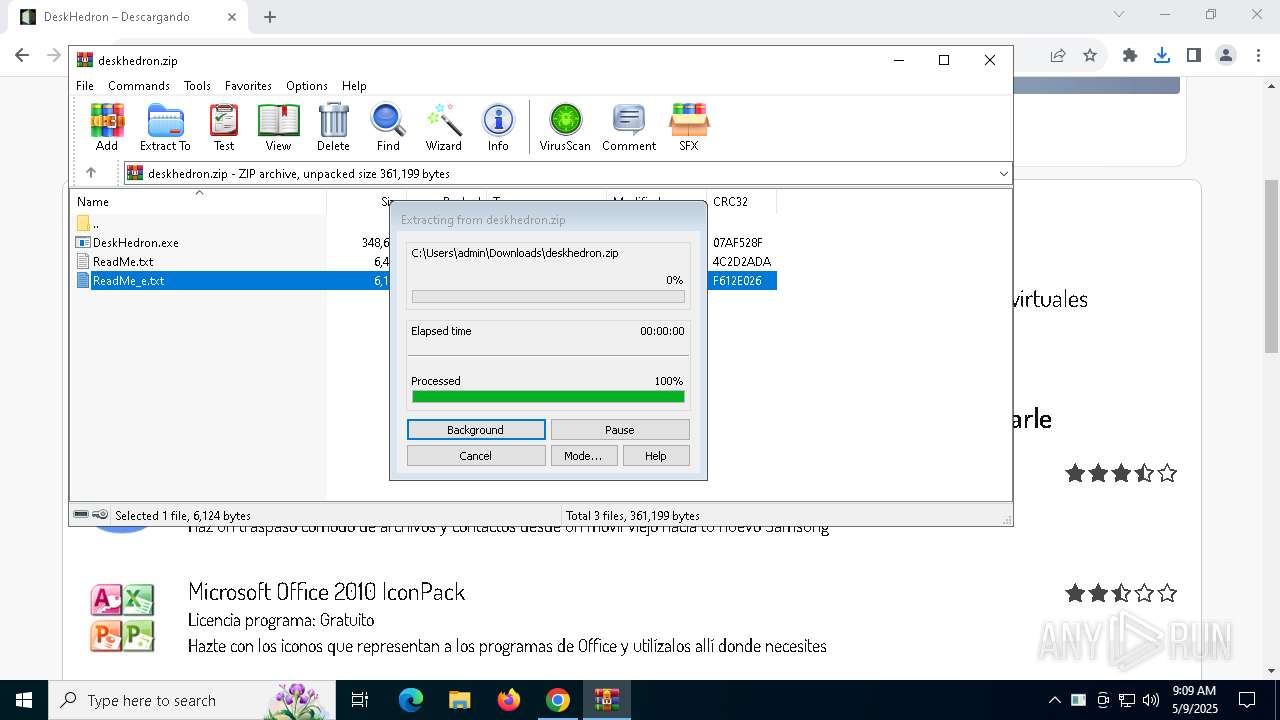The height and width of the screenshot is (720, 1280).
Task: Click the status bar key icon
Action: [100, 515]
